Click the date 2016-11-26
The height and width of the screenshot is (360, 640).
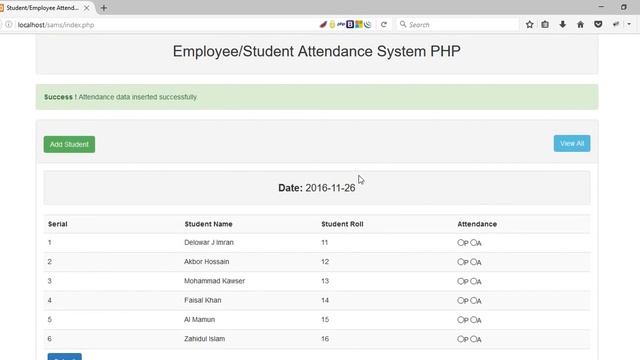click(330, 188)
